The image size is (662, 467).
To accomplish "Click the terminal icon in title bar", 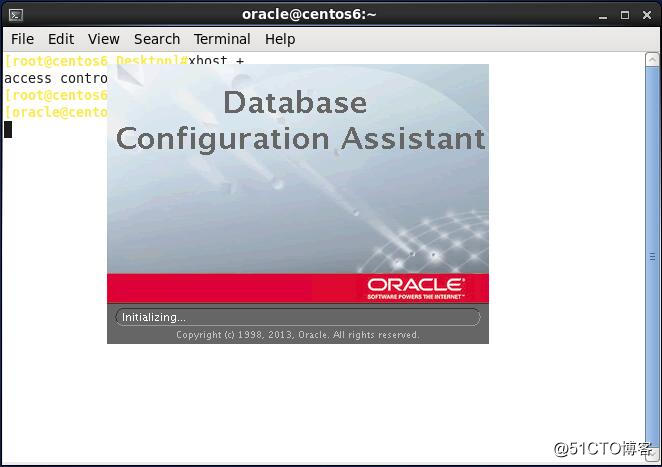I will point(16,15).
